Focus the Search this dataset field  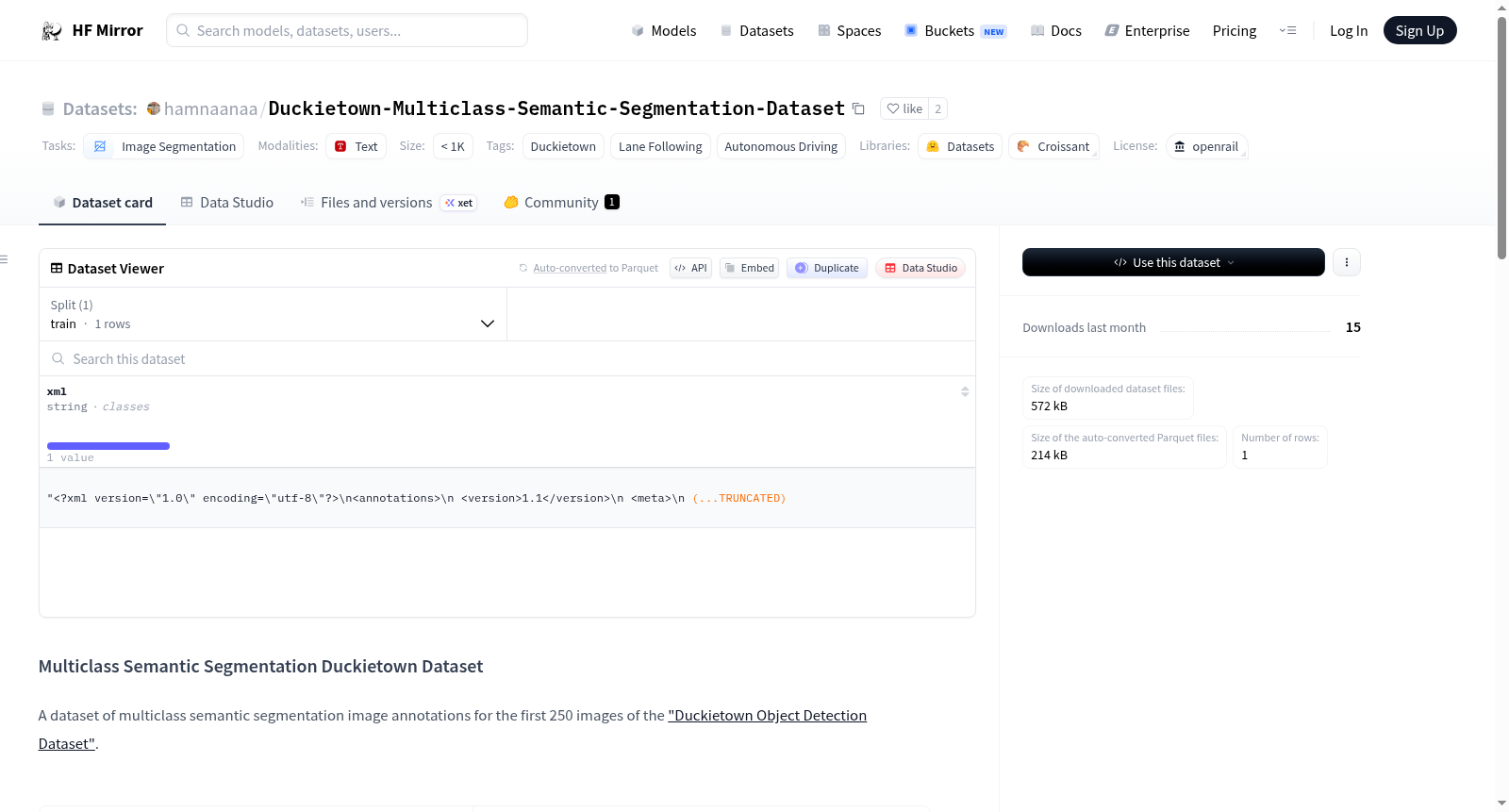click(x=507, y=358)
